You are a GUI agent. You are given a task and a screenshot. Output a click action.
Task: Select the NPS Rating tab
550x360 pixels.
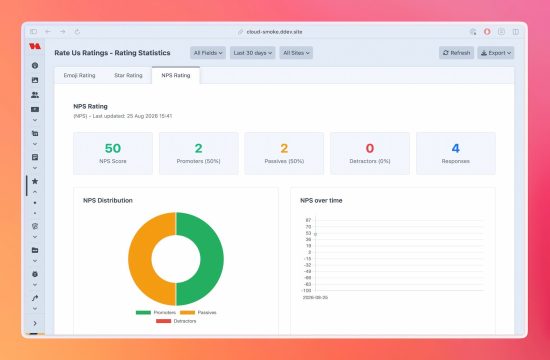tap(176, 75)
